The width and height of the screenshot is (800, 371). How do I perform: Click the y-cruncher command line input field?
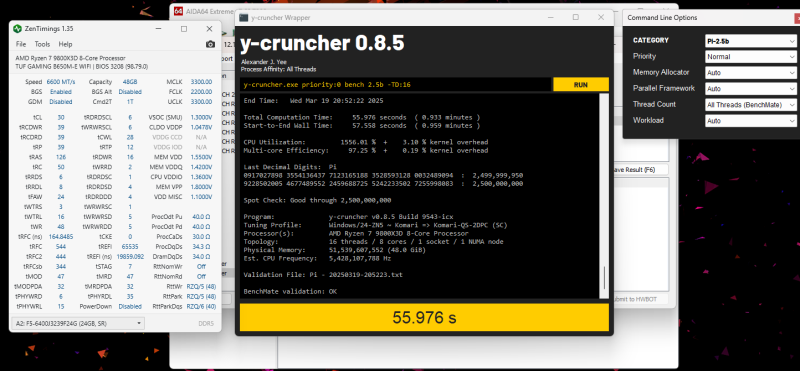(x=396, y=85)
